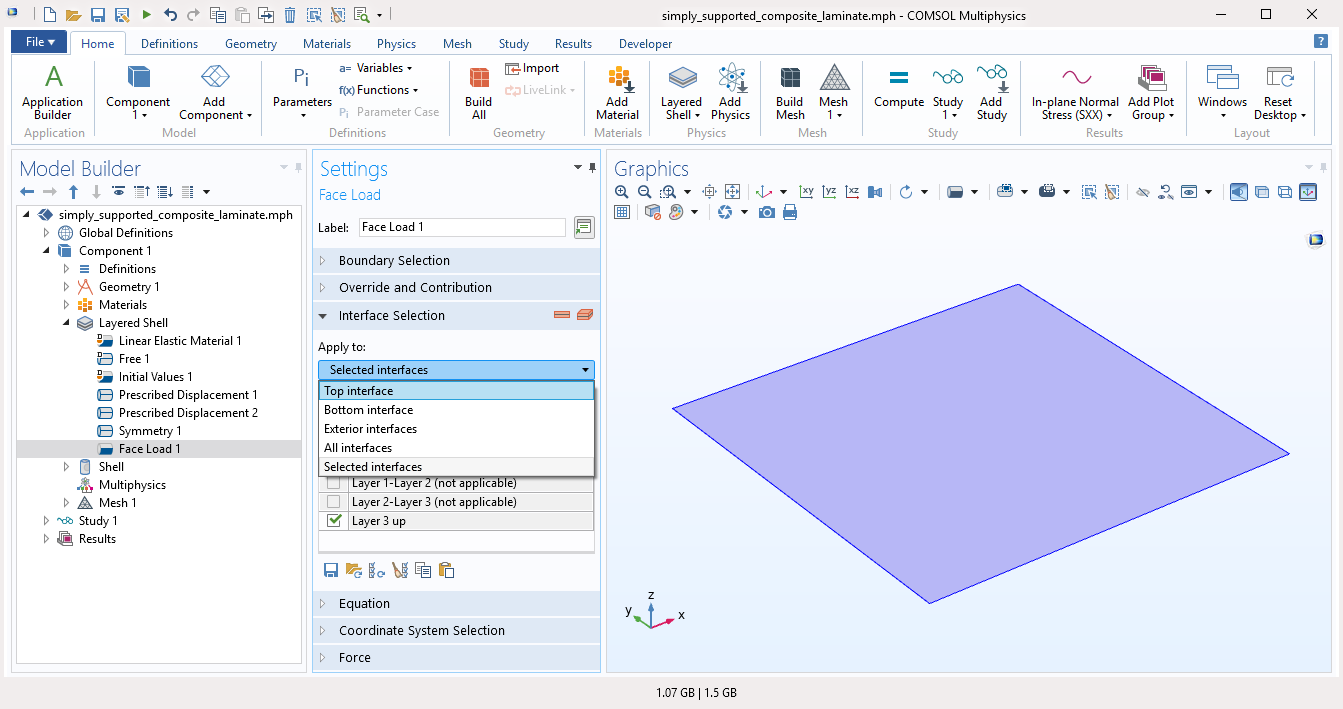1343x709 pixels.
Task: Click the Label text field
Action: [x=461, y=227]
